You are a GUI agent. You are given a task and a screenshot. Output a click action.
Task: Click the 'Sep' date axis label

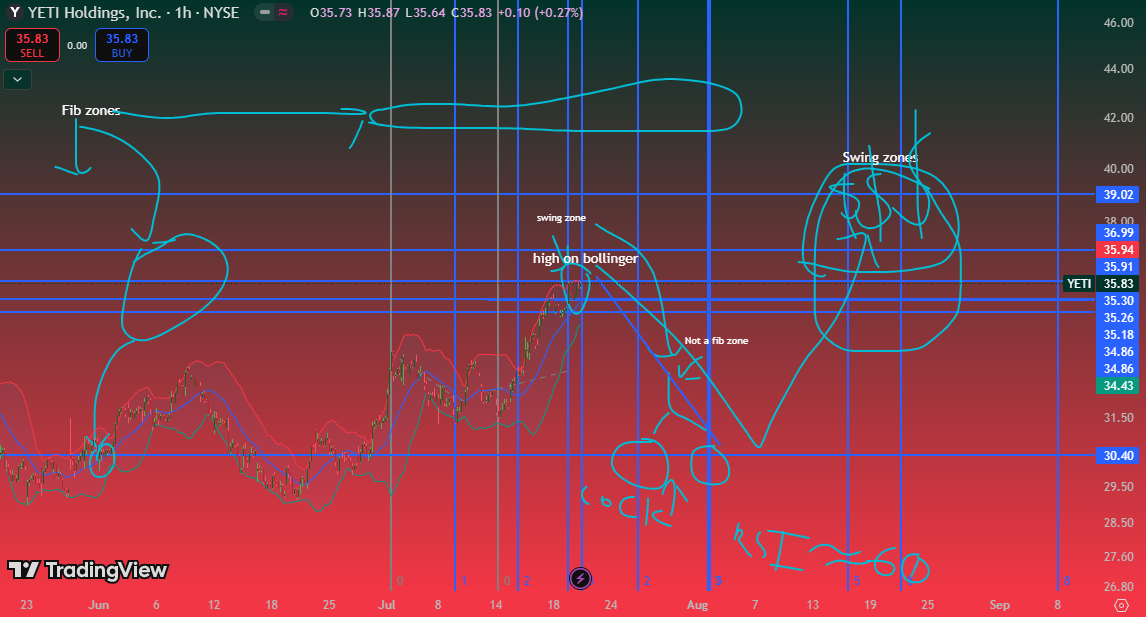tap(999, 605)
